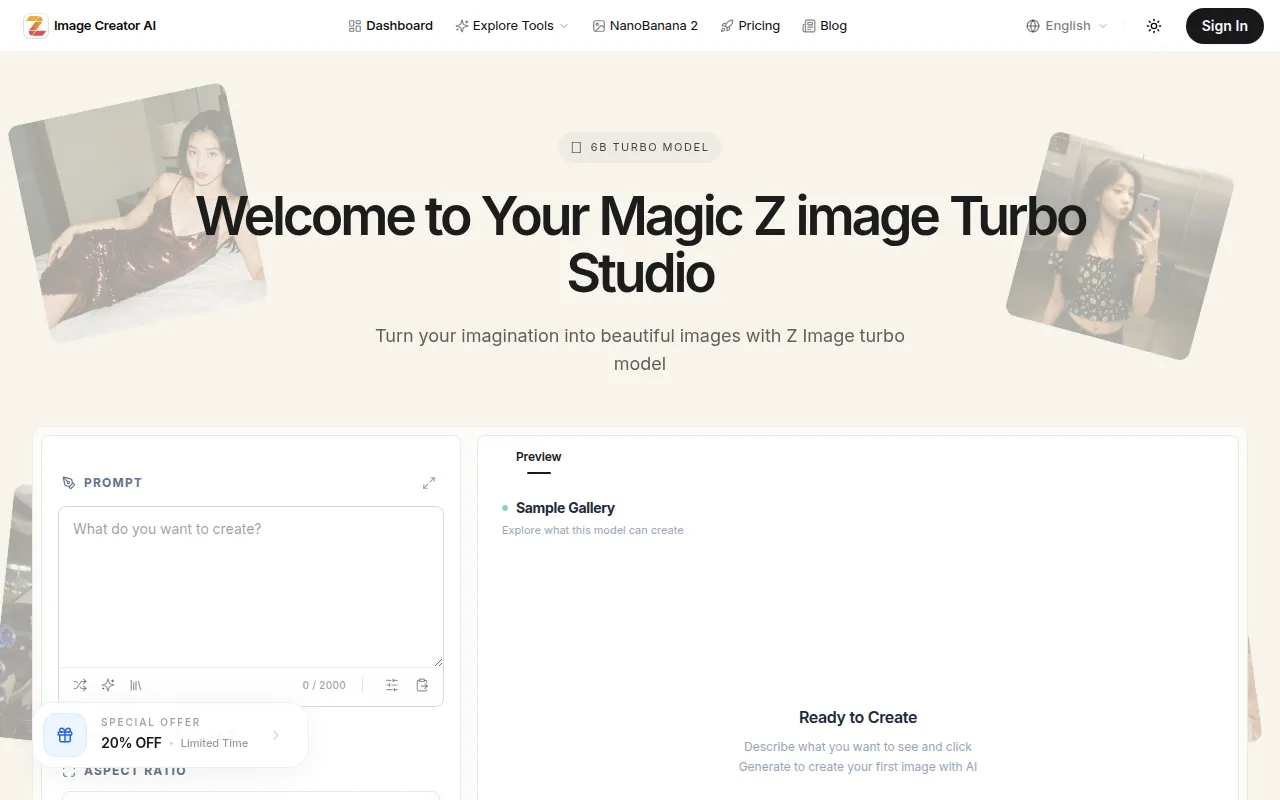
Task: Click the Image Creator AI logo
Action: (90, 26)
